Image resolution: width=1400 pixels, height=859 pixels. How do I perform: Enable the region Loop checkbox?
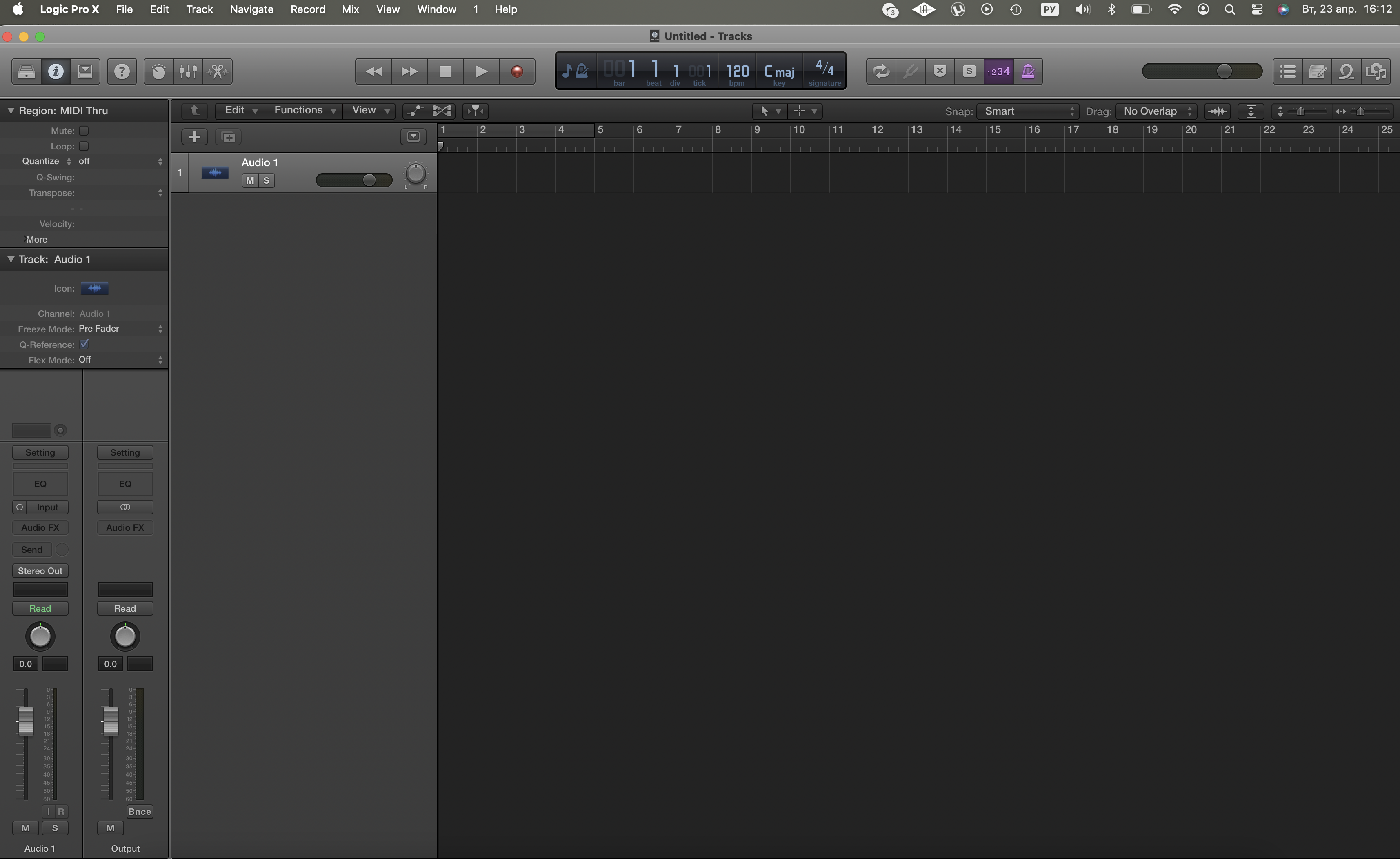tap(84, 146)
